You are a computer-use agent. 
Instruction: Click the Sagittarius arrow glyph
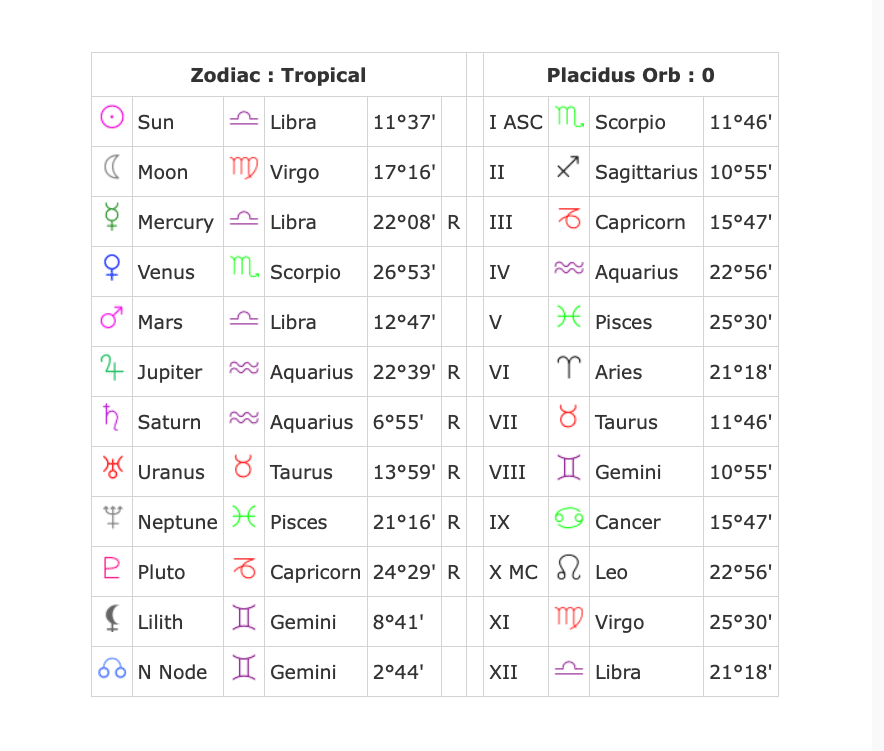pyautogui.click(x=568, y=170)
